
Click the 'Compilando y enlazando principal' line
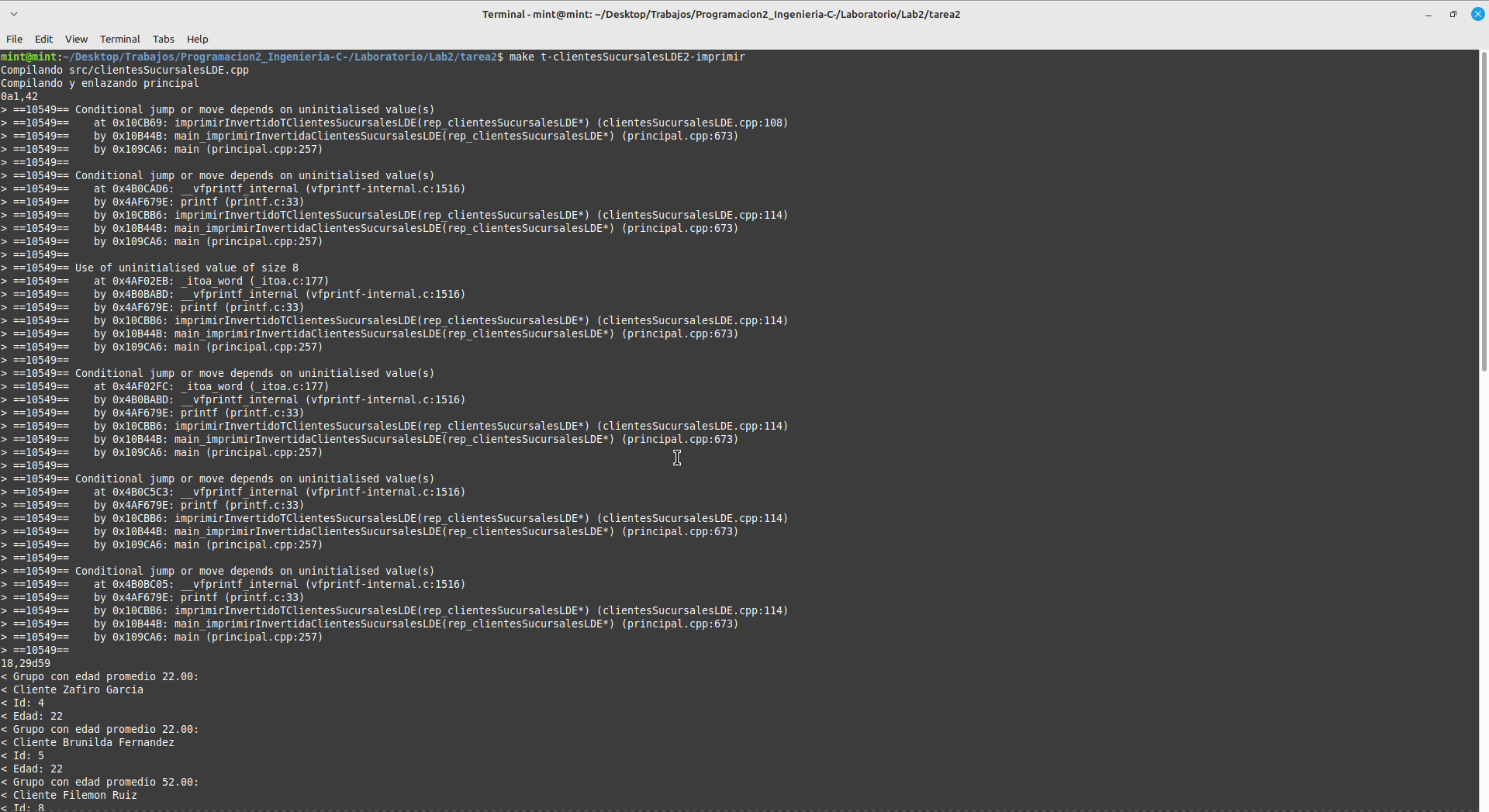(100, 83)
